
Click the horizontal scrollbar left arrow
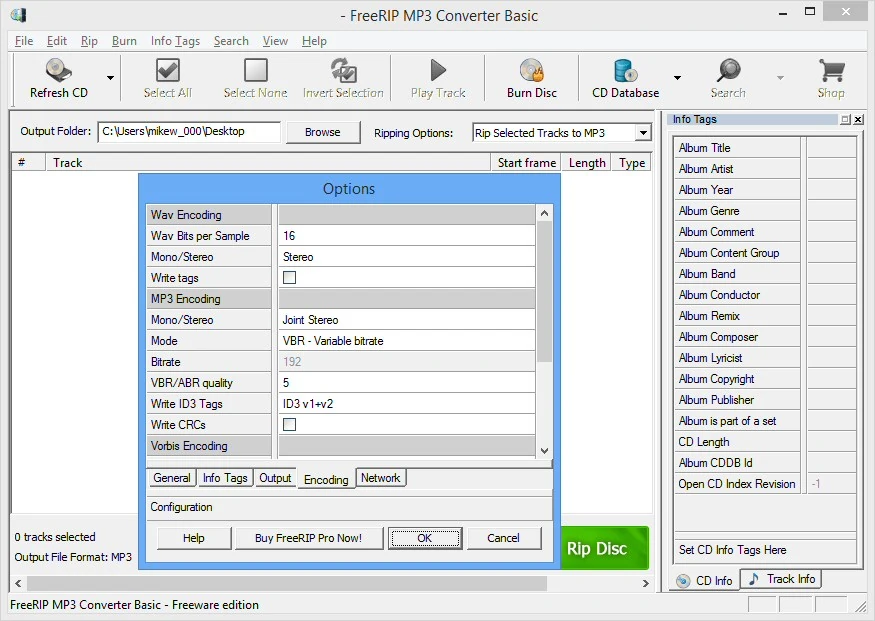tap(18, 583)
